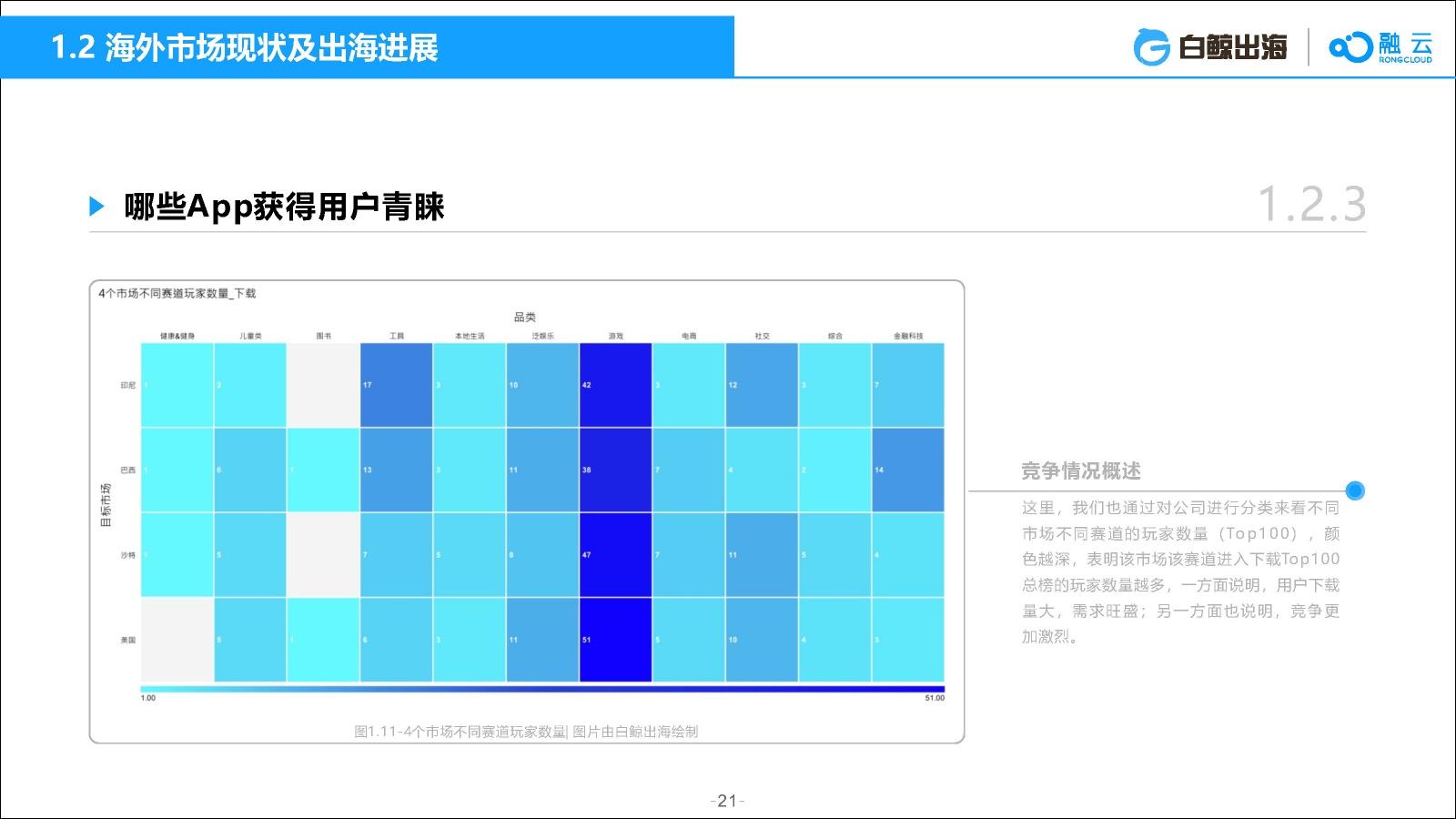This screenshot has height=819, width=1456.
Task: Click the 美国 泛娱乐 cell showing 11
Action: tap(542, 640)
